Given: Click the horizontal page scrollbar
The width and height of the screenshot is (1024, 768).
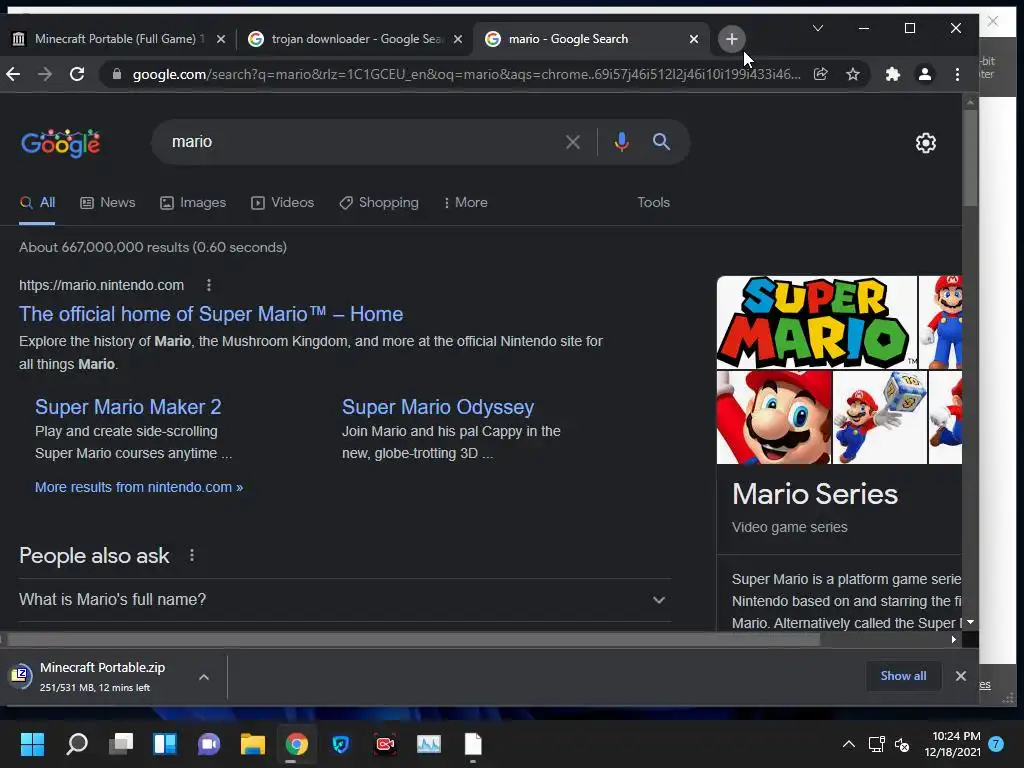Looking at the screenshot, I should pos(414,639).
